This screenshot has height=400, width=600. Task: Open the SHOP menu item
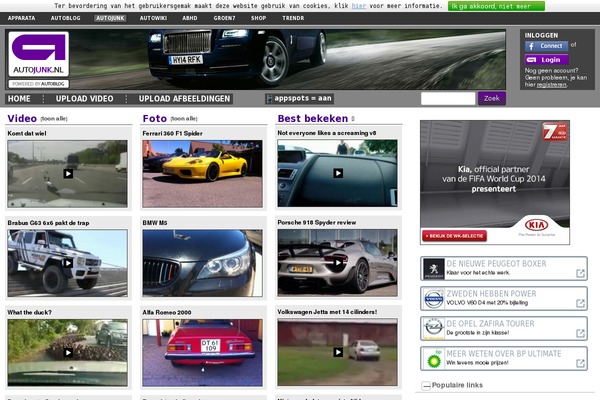tap(258, 18)
